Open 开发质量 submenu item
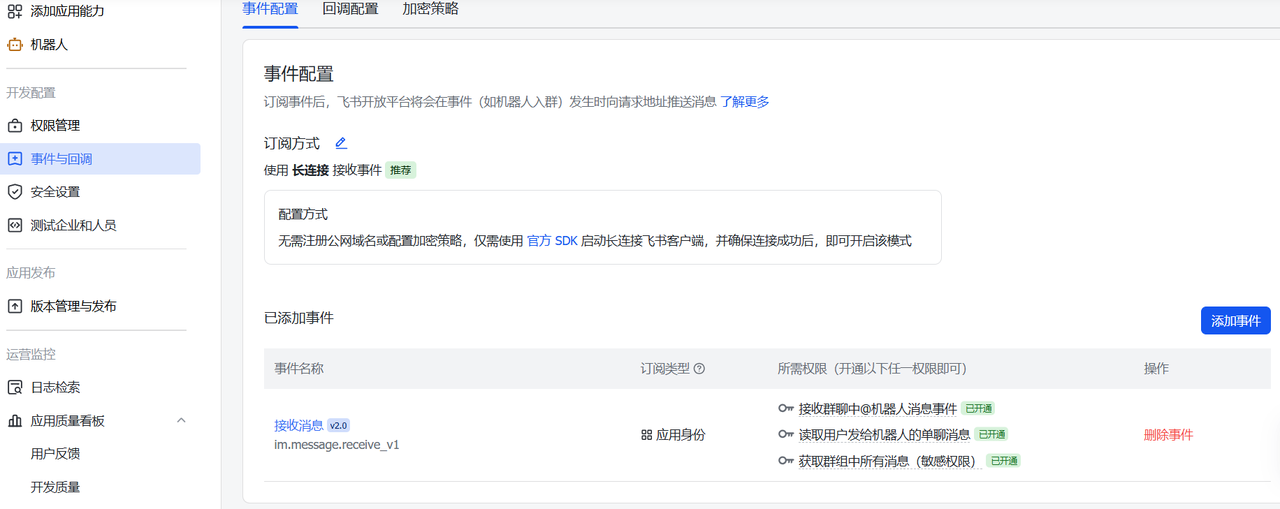This screenshot has height=509, width=1280. coord(55,487)
